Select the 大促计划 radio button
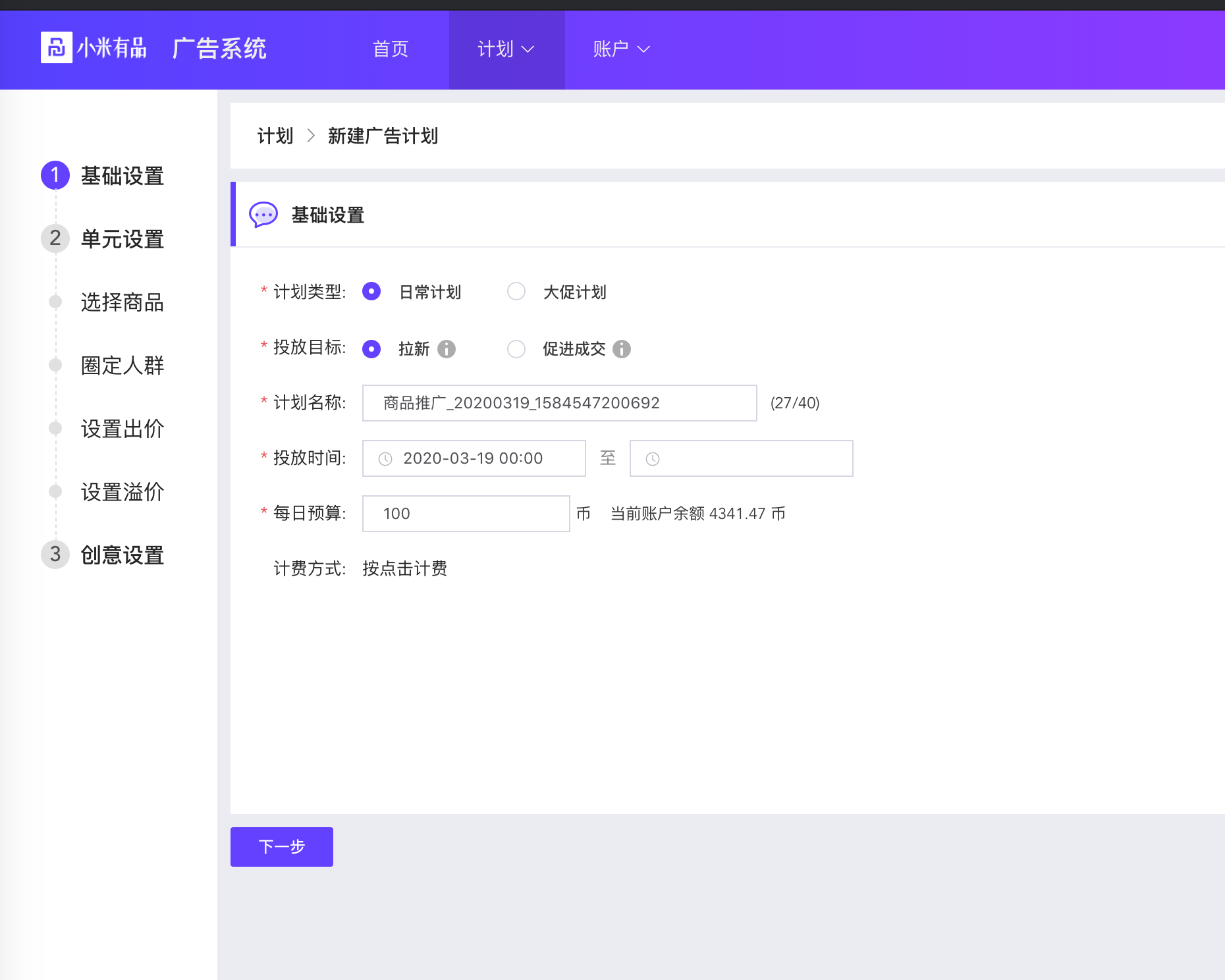Screen dimensions: 1225x980 516,291
